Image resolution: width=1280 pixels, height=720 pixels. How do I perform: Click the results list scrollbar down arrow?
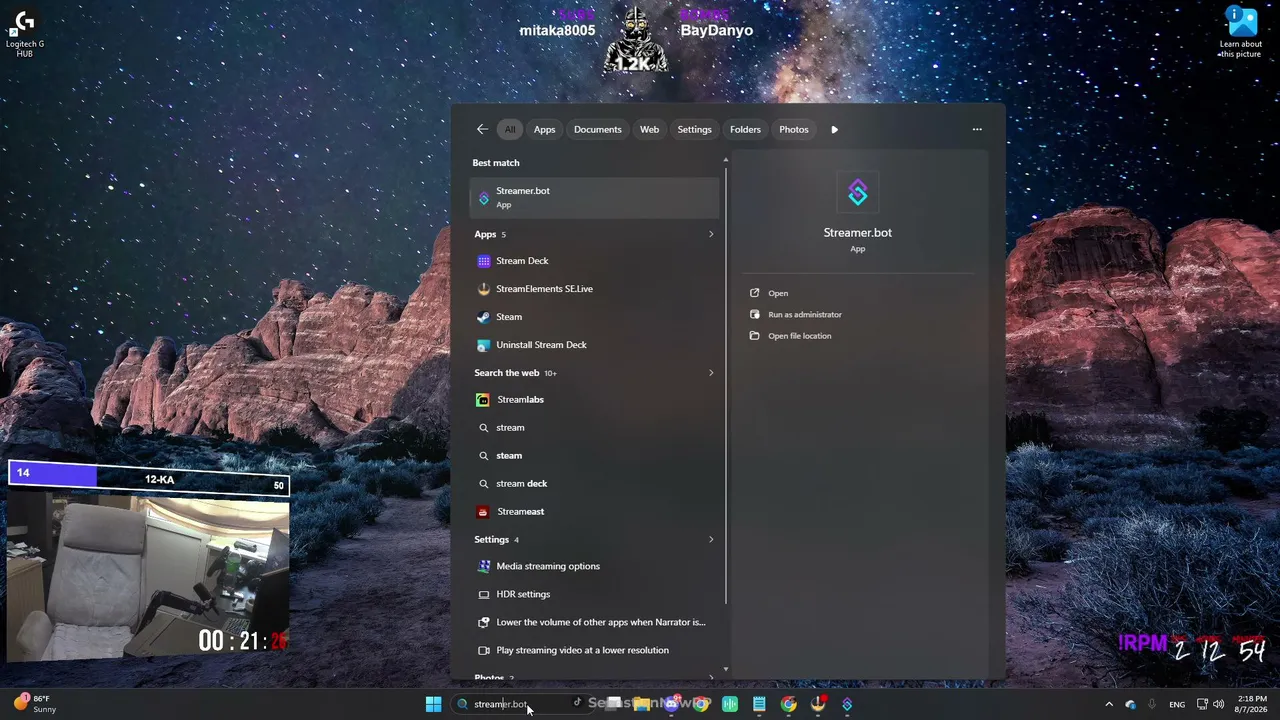(x=725, y=670)
